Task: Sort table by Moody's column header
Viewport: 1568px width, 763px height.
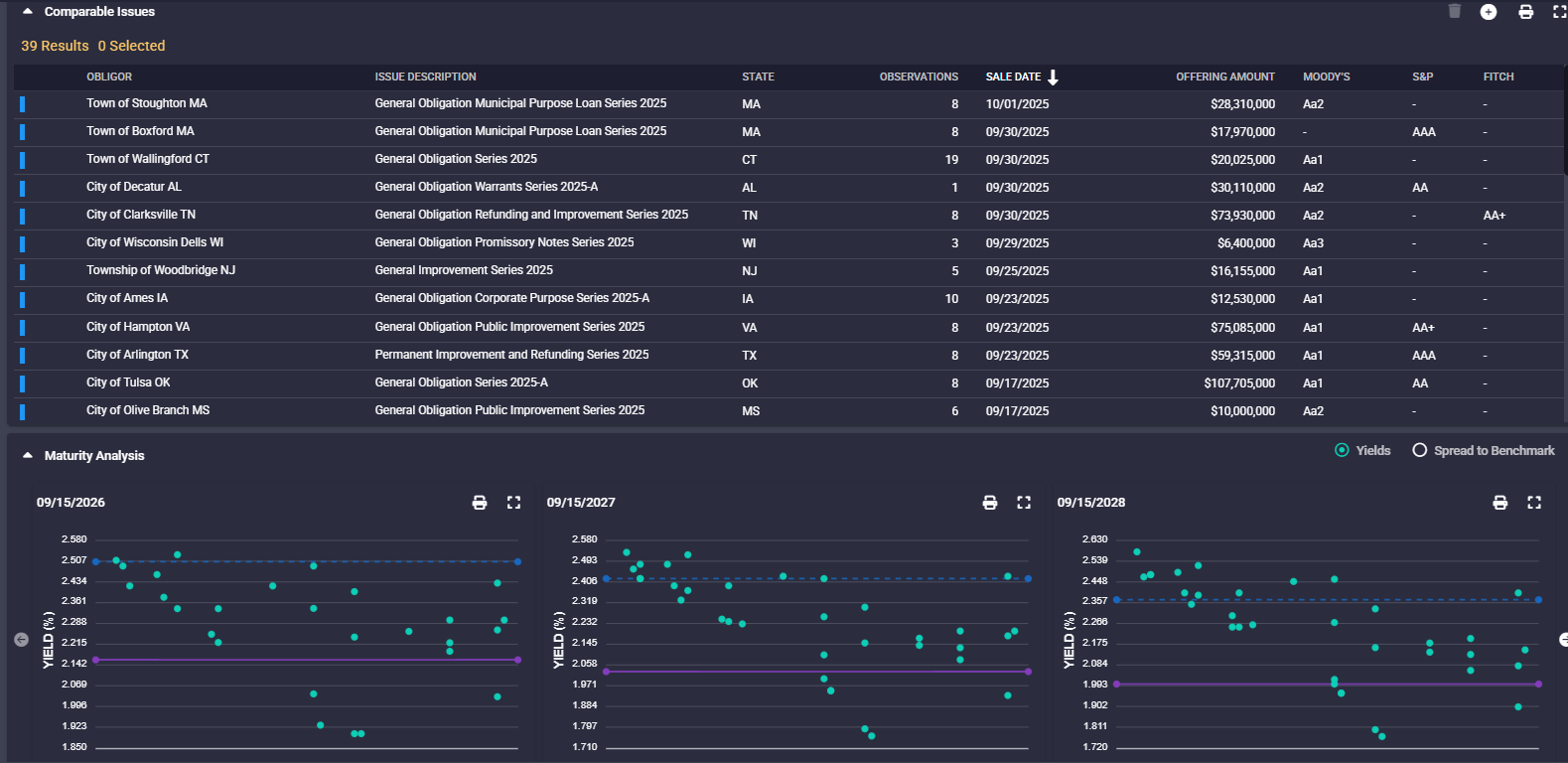Action: tap(1326, 76)
